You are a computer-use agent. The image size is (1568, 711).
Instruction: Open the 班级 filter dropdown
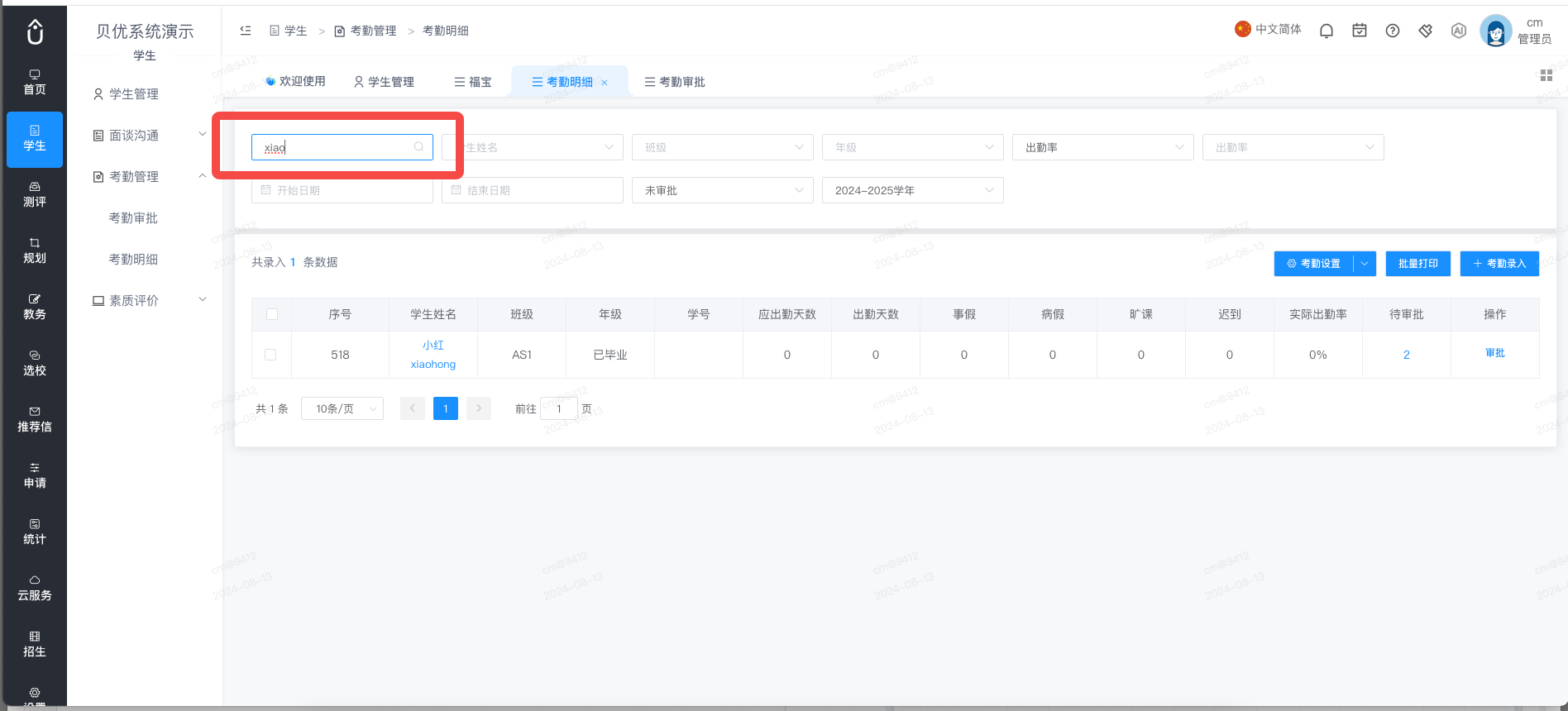pos(723,147)
